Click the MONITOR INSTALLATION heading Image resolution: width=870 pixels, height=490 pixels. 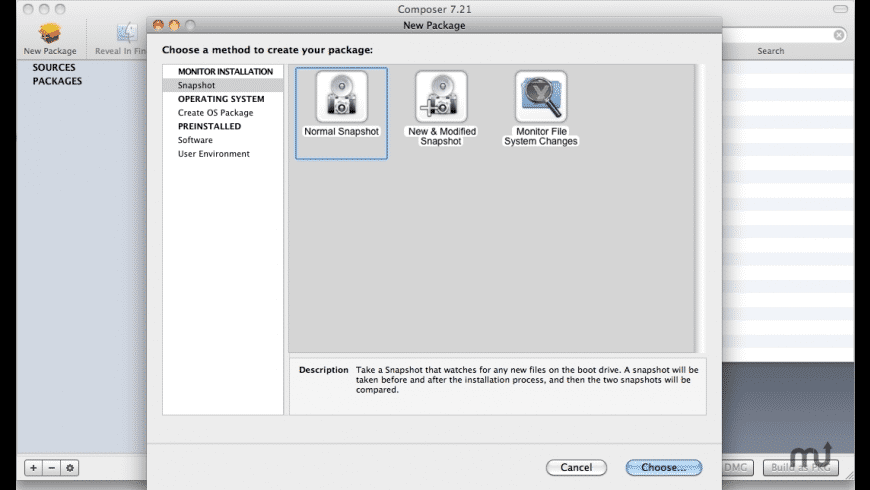point(225,72)
